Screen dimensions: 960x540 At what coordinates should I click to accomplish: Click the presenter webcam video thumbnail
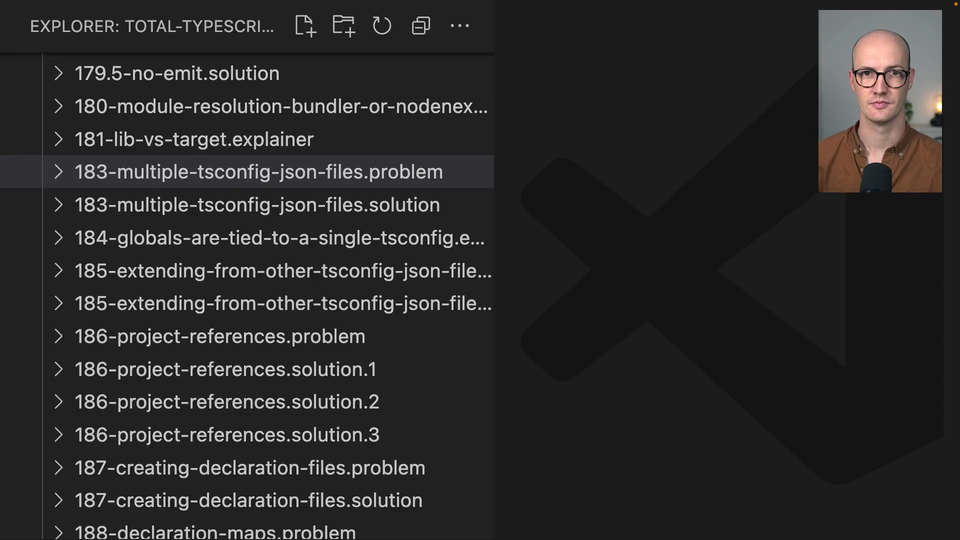pyautogui.click(x=879, y=101)
